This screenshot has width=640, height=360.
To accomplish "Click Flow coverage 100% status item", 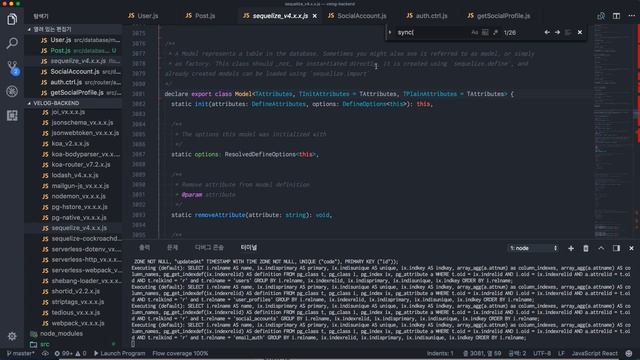I will click(x=180, y=353).
